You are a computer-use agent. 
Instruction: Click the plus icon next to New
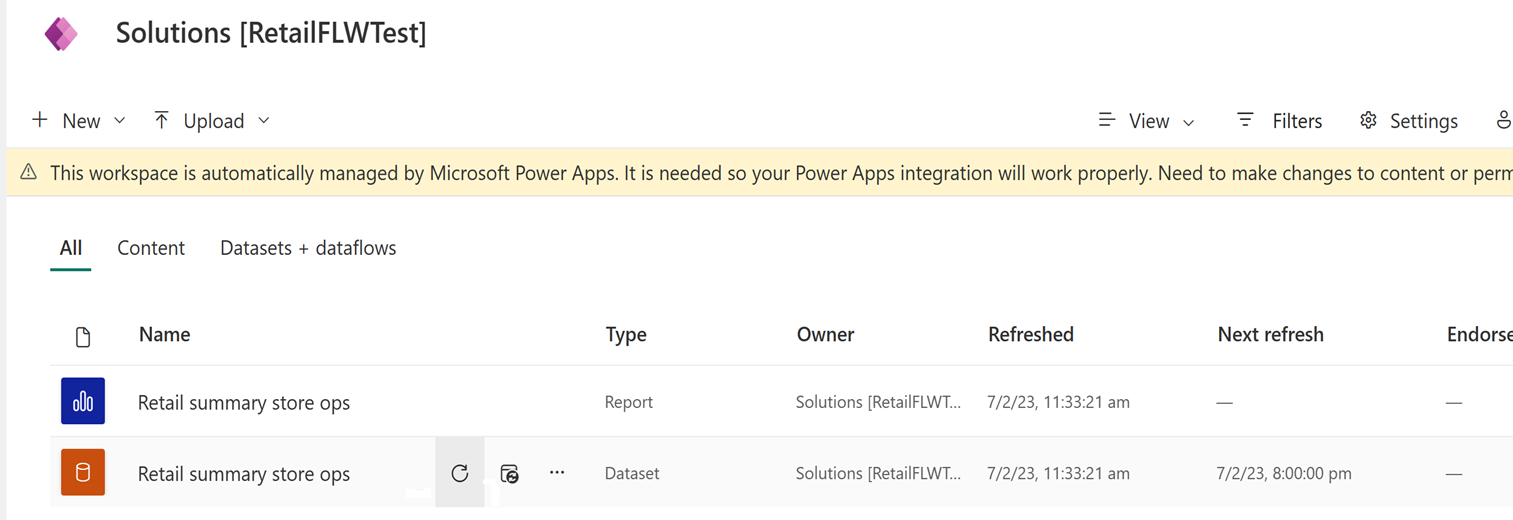[x=40, y=120]
